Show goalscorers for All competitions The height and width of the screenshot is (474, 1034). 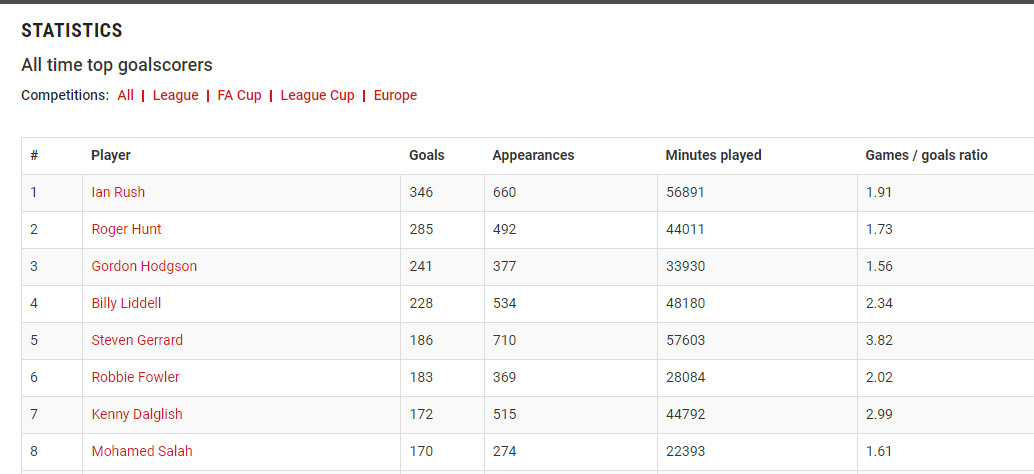(125, 96)
